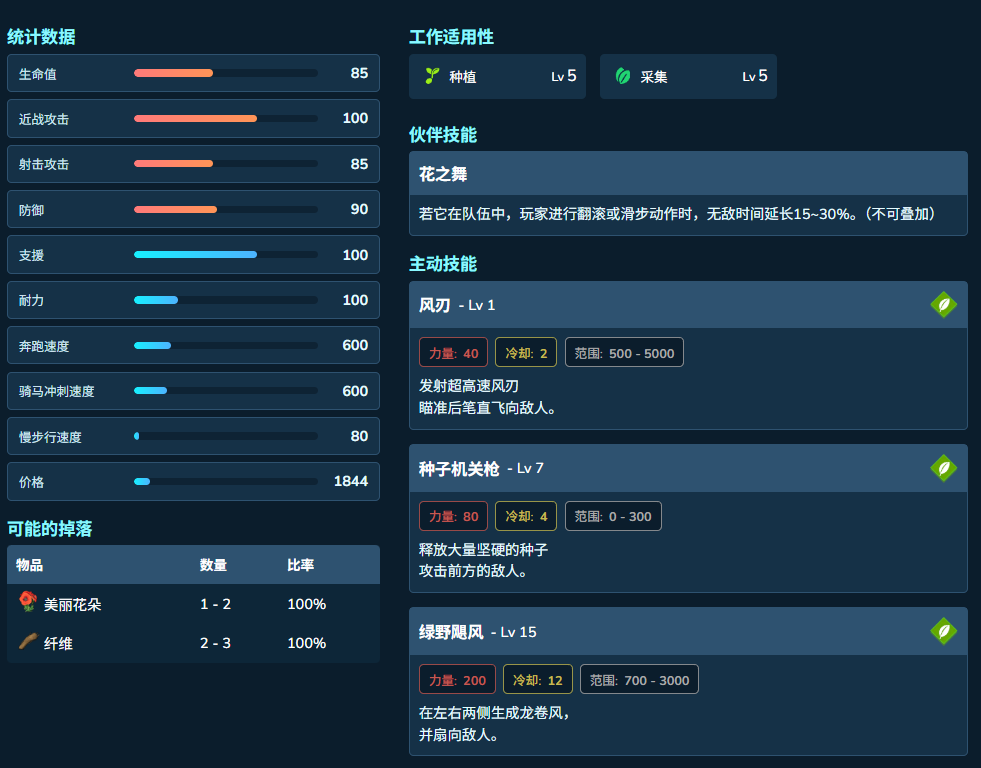Image resolution: width=981 pixels, height=768 pixels.
Task: Click the grass element icon on 风刃
Action: coord(943,305)
